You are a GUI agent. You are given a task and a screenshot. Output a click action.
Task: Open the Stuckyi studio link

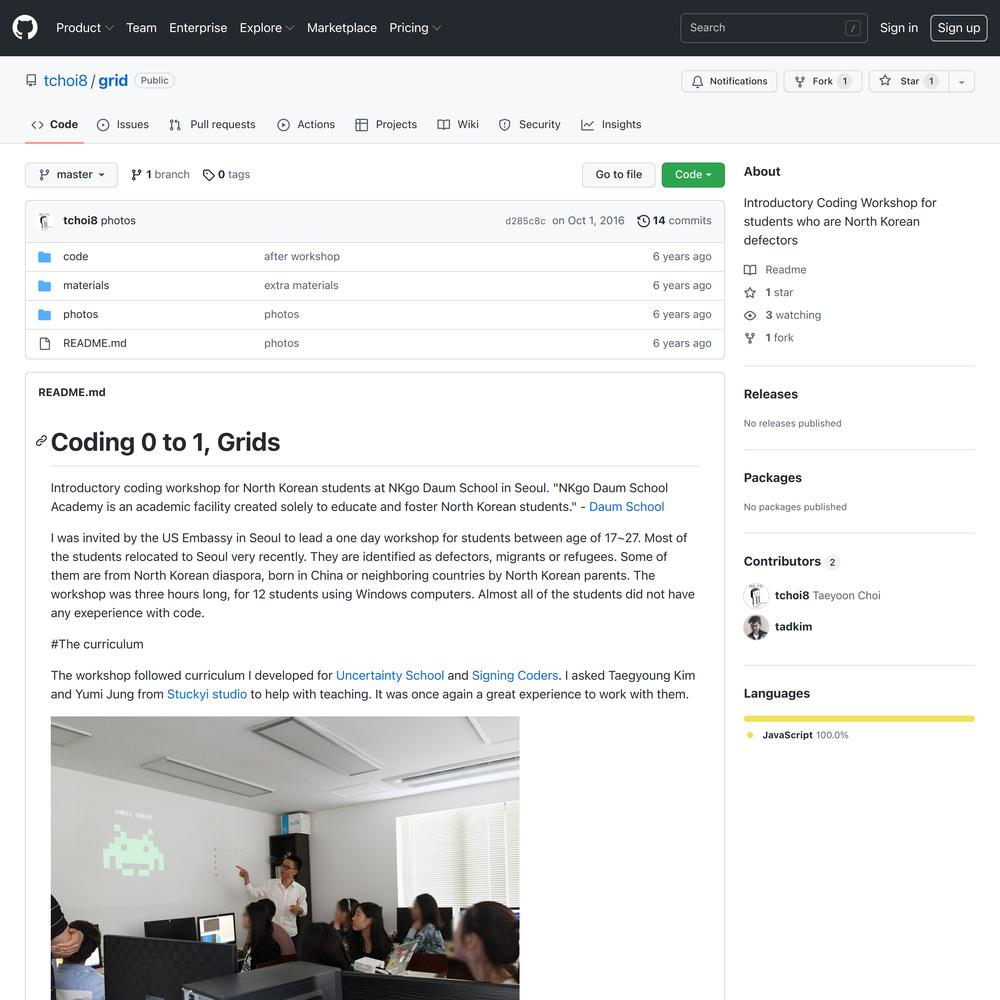pyautogui.click(x=207, y=694)
